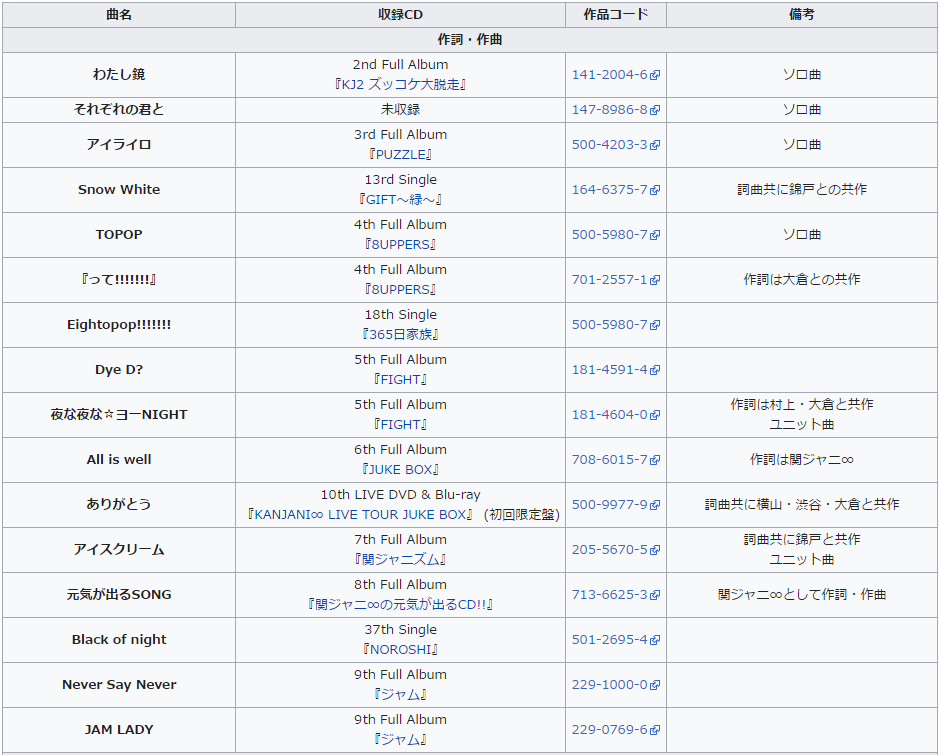Click the song title アイライロ
Viewport: 939px width, 755px height.
[119, 144]
